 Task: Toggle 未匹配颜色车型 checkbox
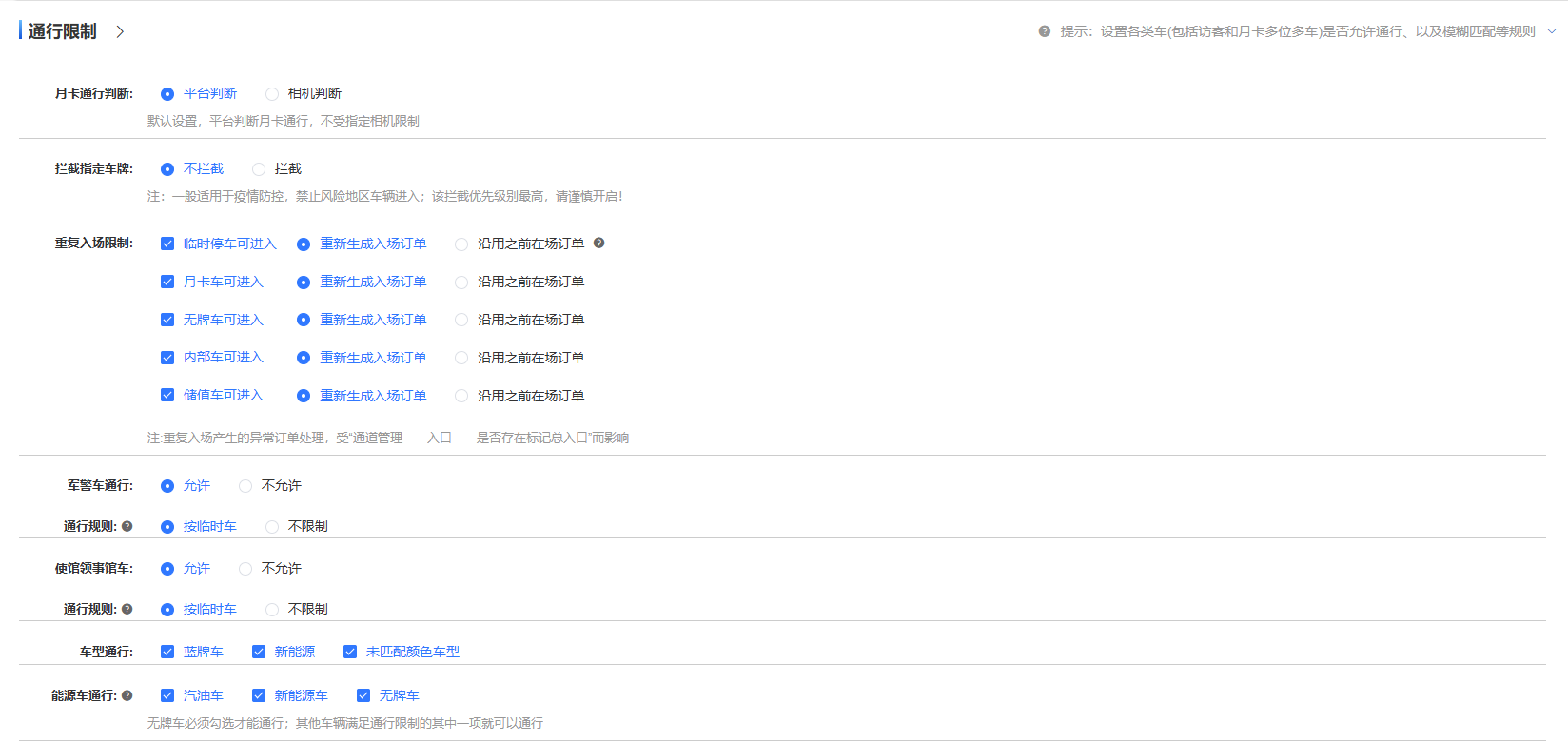point(350,652)
